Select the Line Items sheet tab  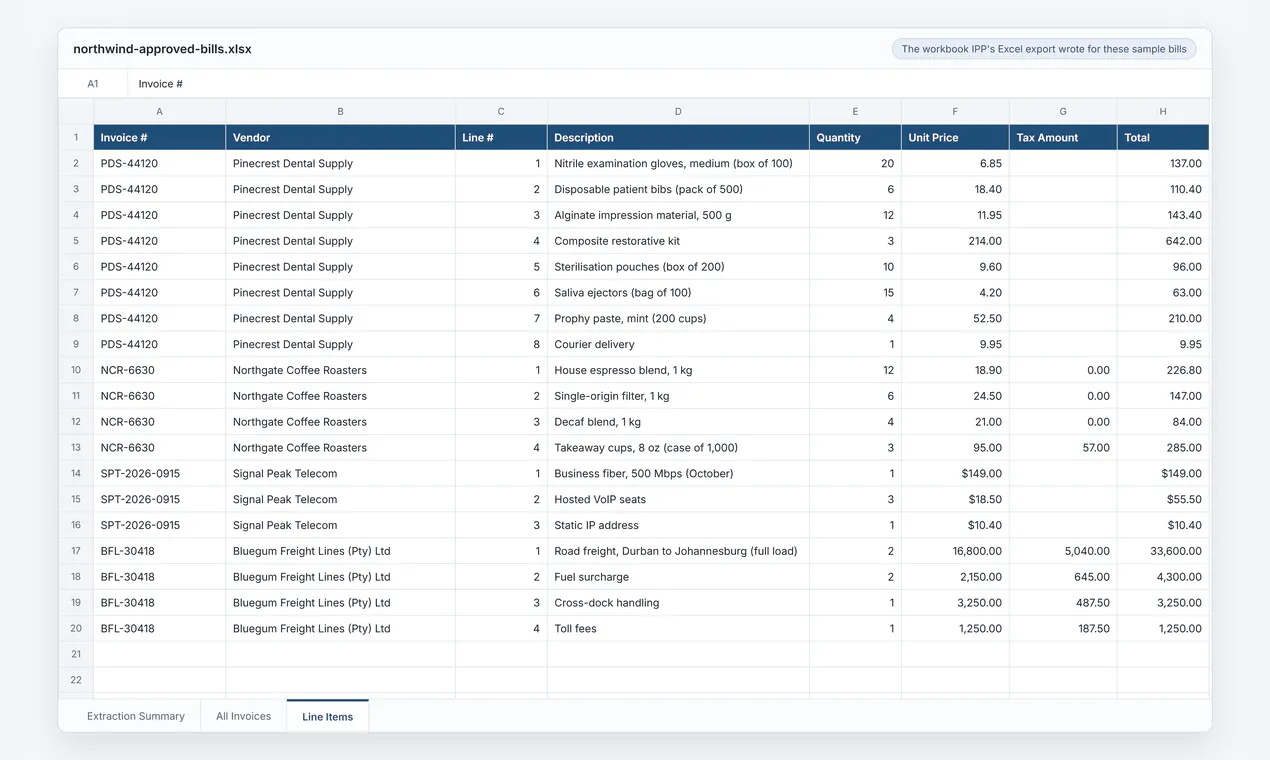[x=328, y=716]
